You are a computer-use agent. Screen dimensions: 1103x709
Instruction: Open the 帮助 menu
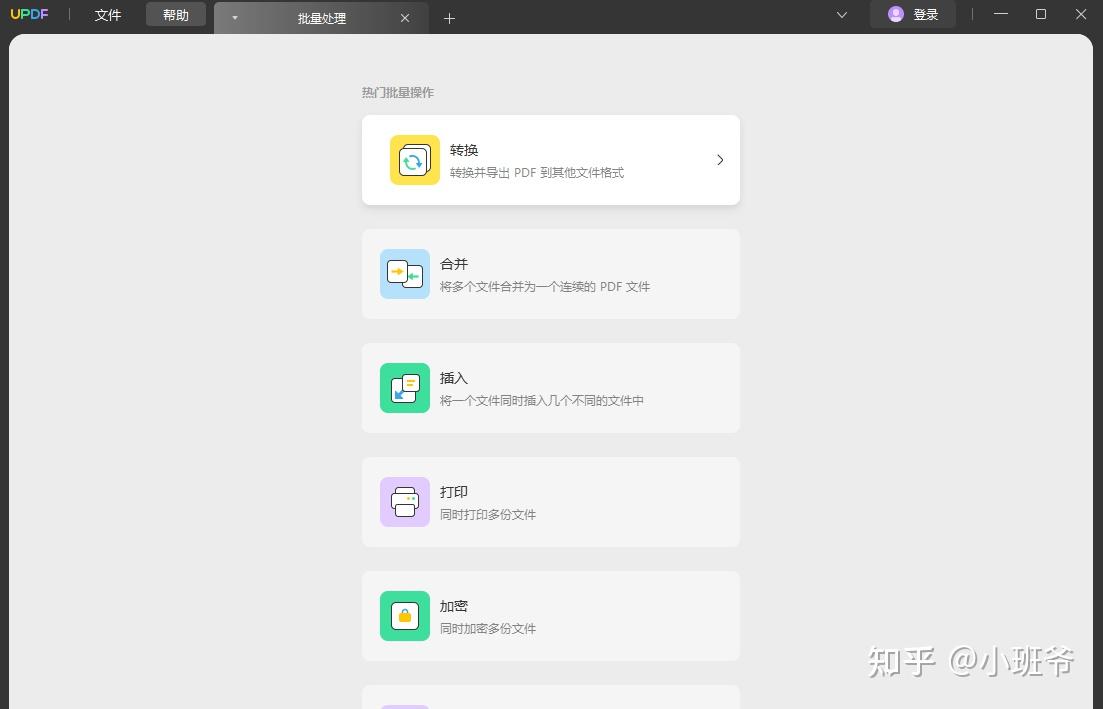(x=176, y=14)
